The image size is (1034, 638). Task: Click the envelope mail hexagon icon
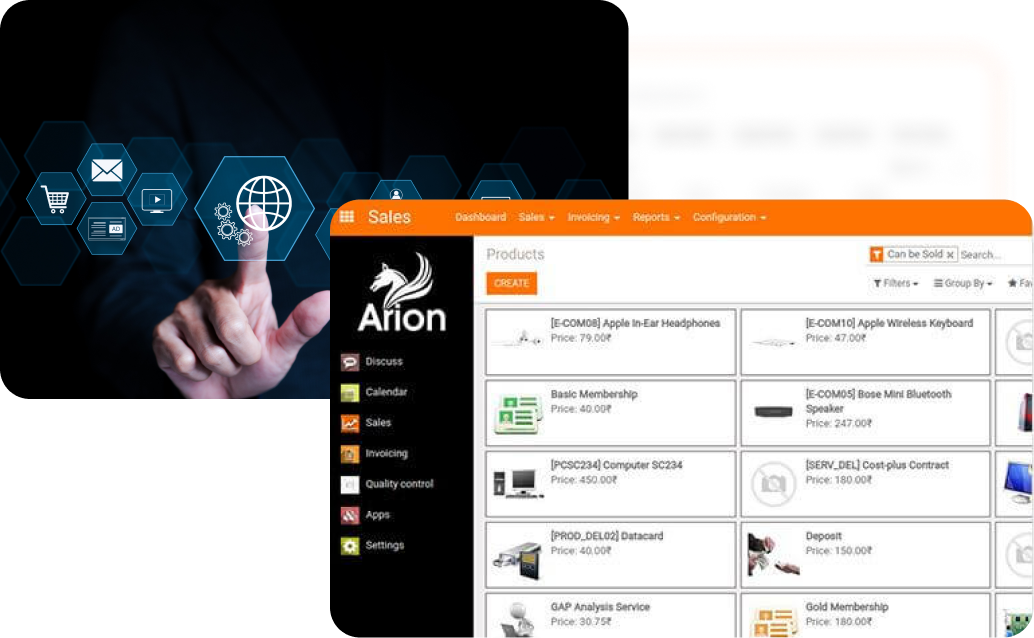click(x=107, y=170)
